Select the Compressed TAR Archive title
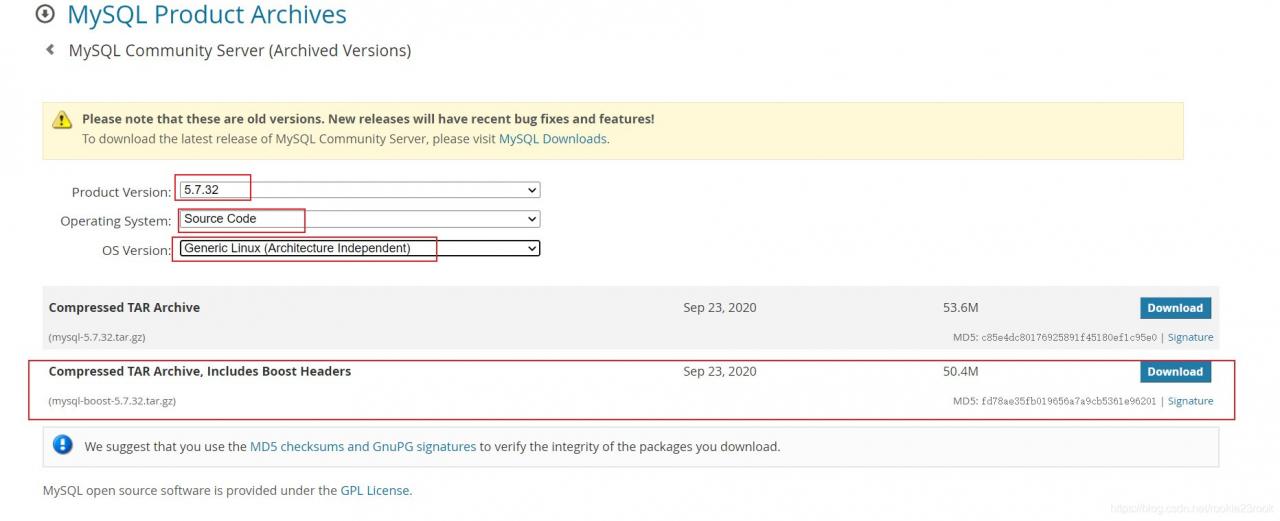The width and height of the screenshot is (1280, 521). pos(124,308)
